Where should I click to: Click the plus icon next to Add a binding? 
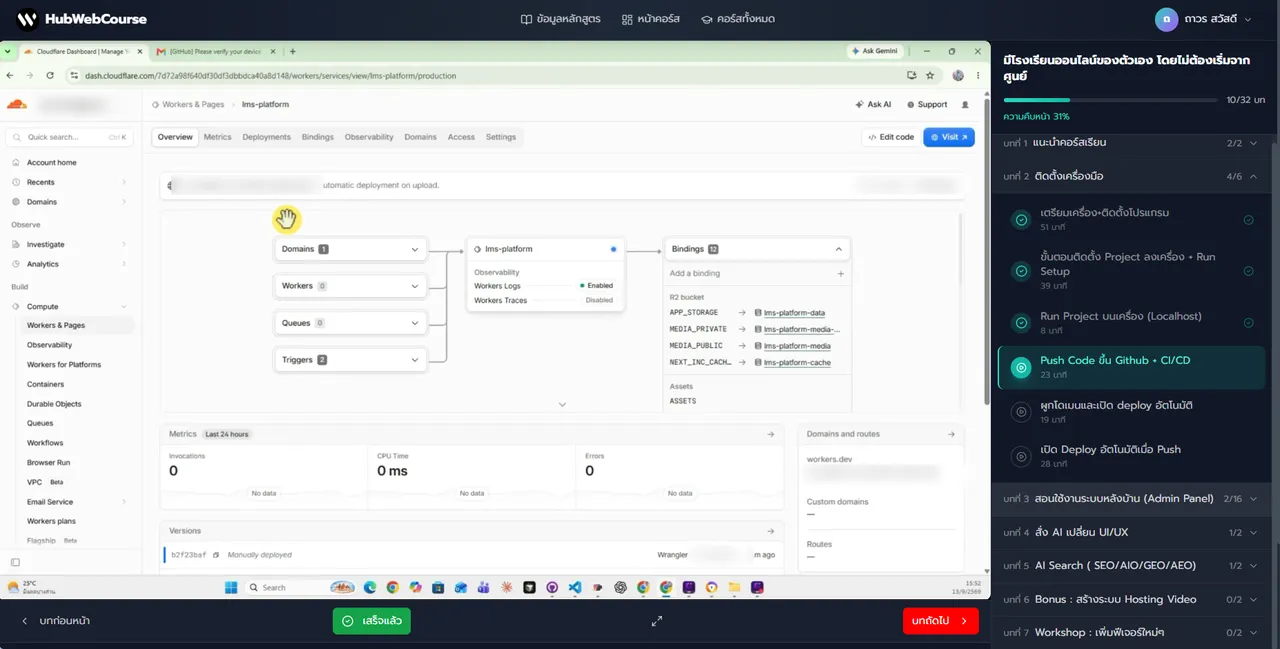click(x=840, y=273)
